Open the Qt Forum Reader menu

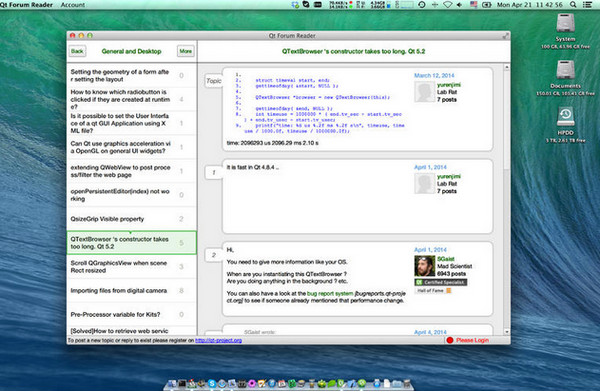pos(26,5)
